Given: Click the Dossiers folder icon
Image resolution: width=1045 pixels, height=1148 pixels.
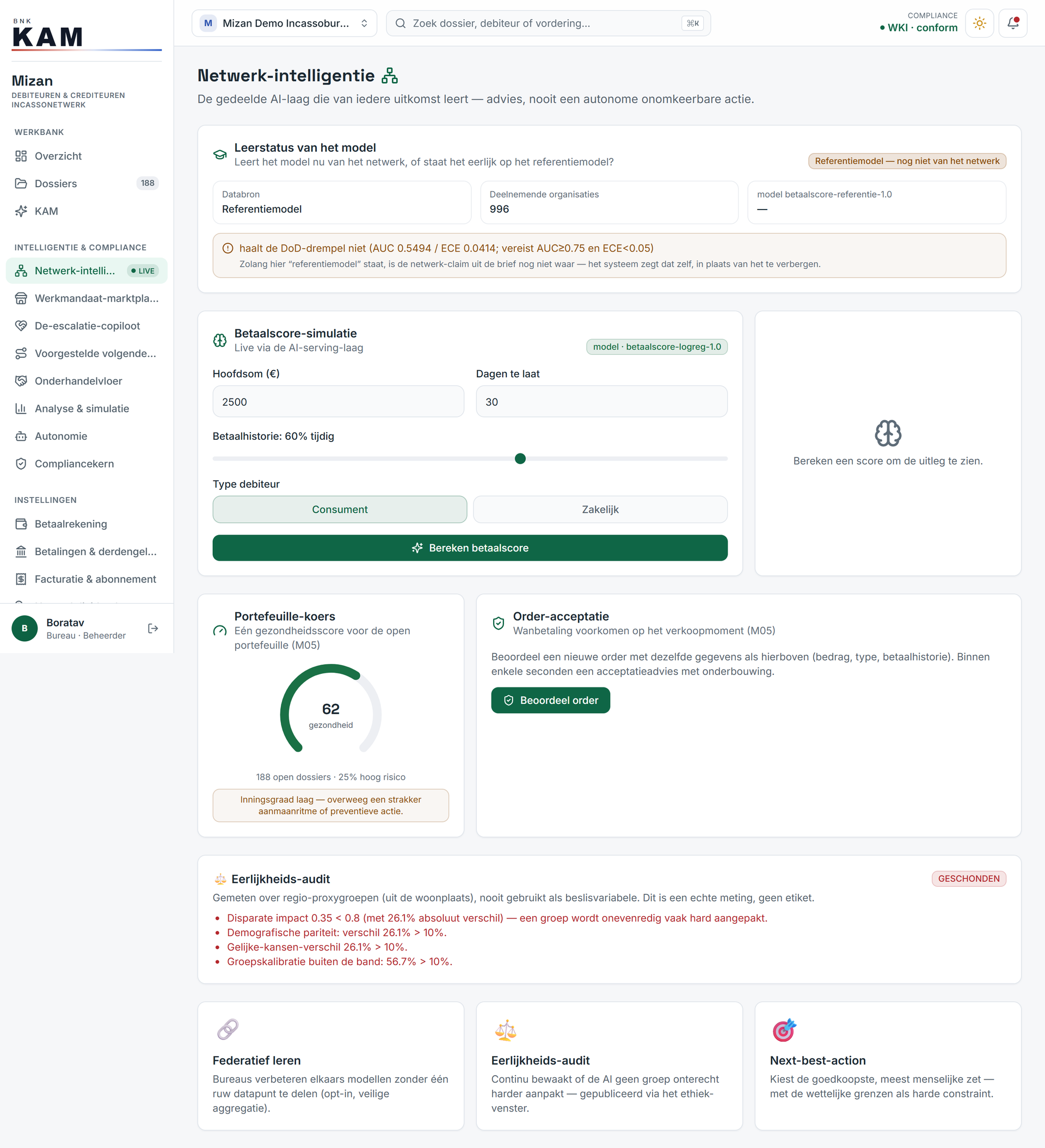Looking at the screenshot, I should click(x=21, y=183).
